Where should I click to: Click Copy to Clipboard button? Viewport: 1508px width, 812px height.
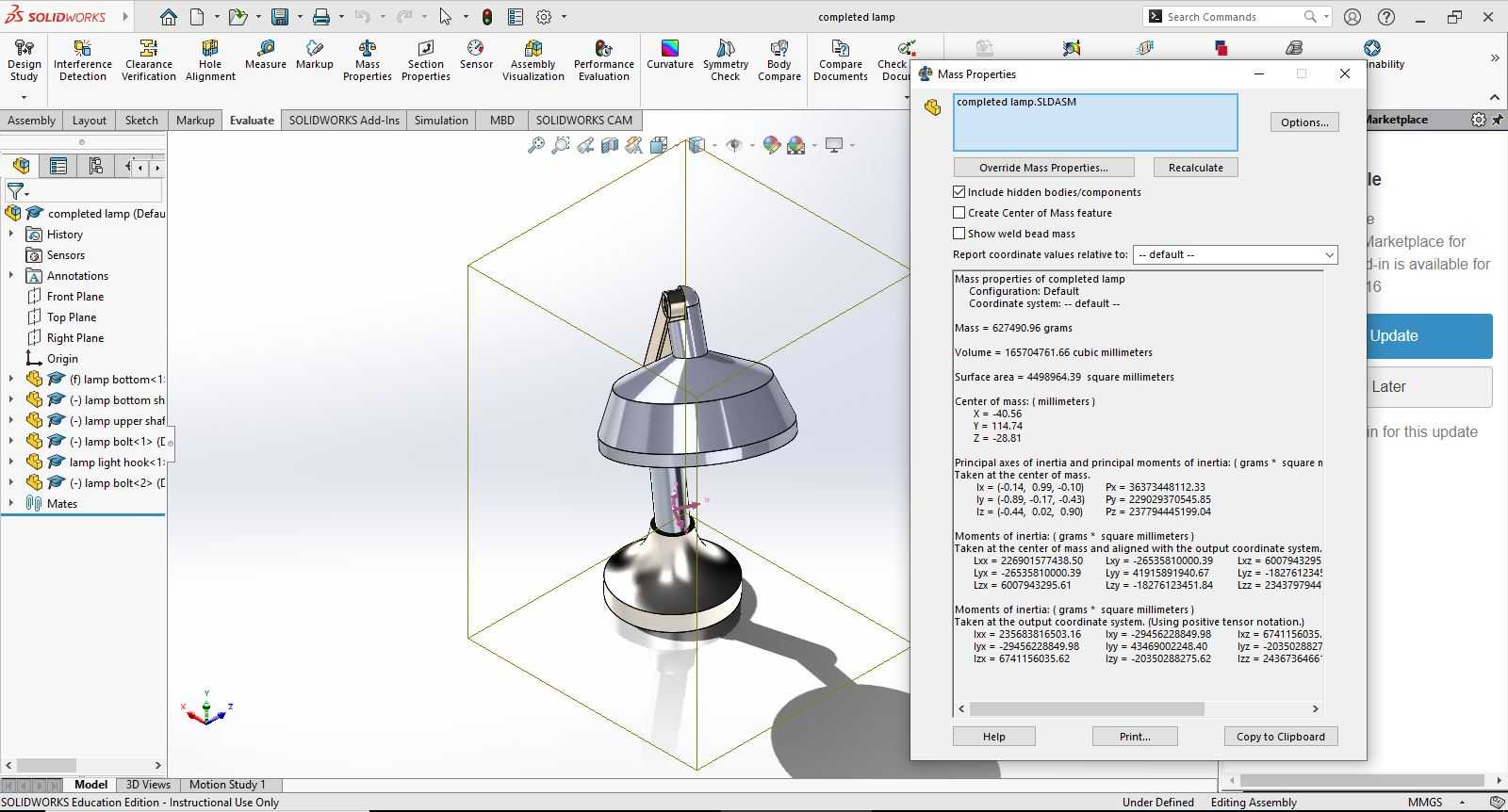(1281, 737)
